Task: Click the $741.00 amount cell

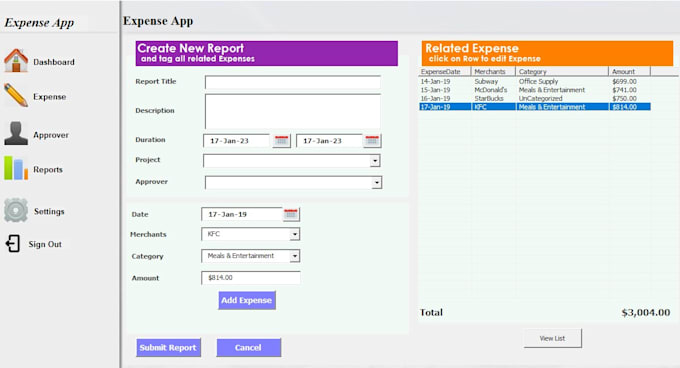Action: 624,90
